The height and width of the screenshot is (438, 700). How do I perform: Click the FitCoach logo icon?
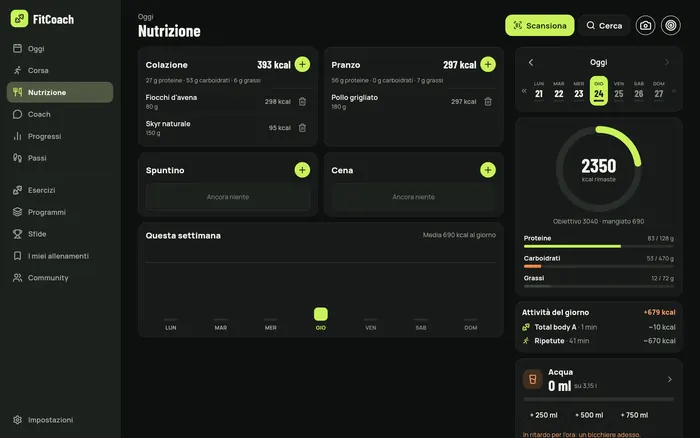pyautogui.click(x=19, y=19)
